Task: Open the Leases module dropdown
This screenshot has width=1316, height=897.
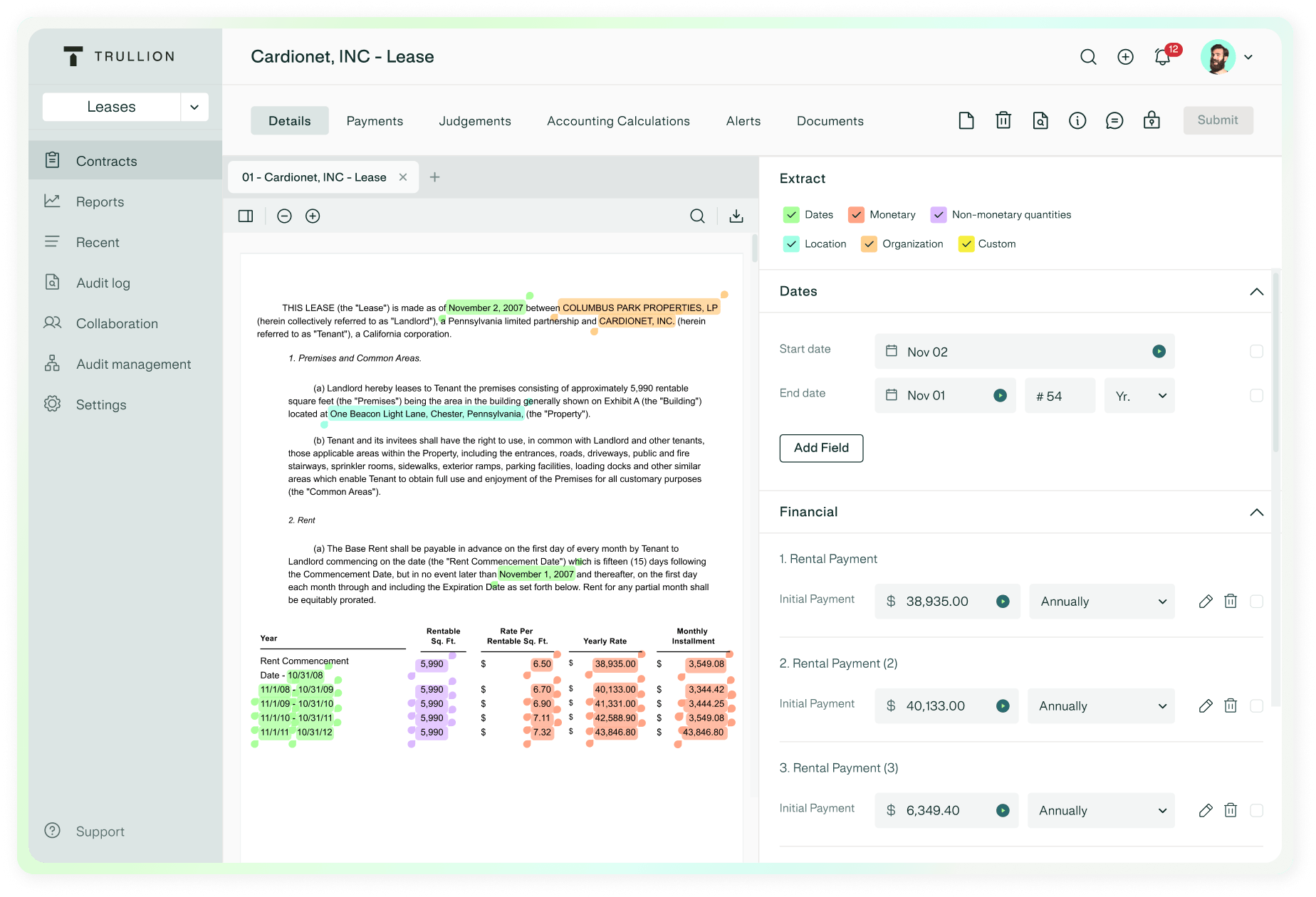Action: [194, 107]
